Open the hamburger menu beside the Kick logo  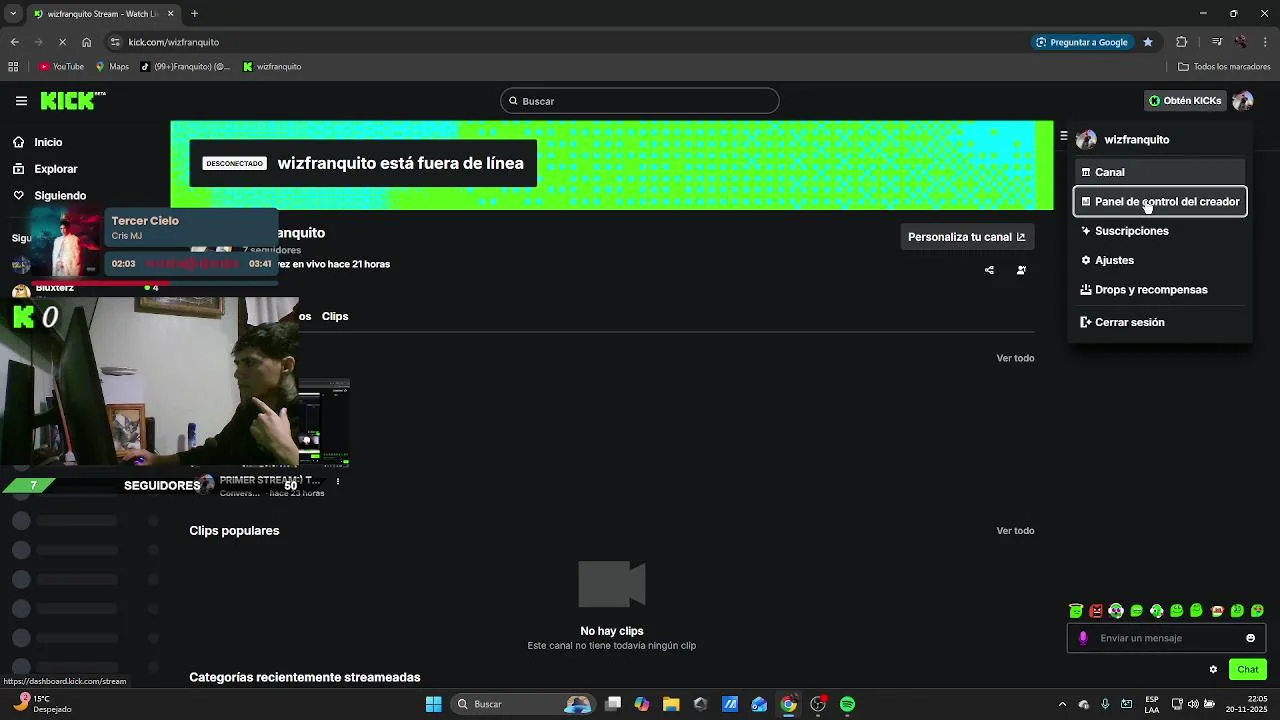click(21, 101)
